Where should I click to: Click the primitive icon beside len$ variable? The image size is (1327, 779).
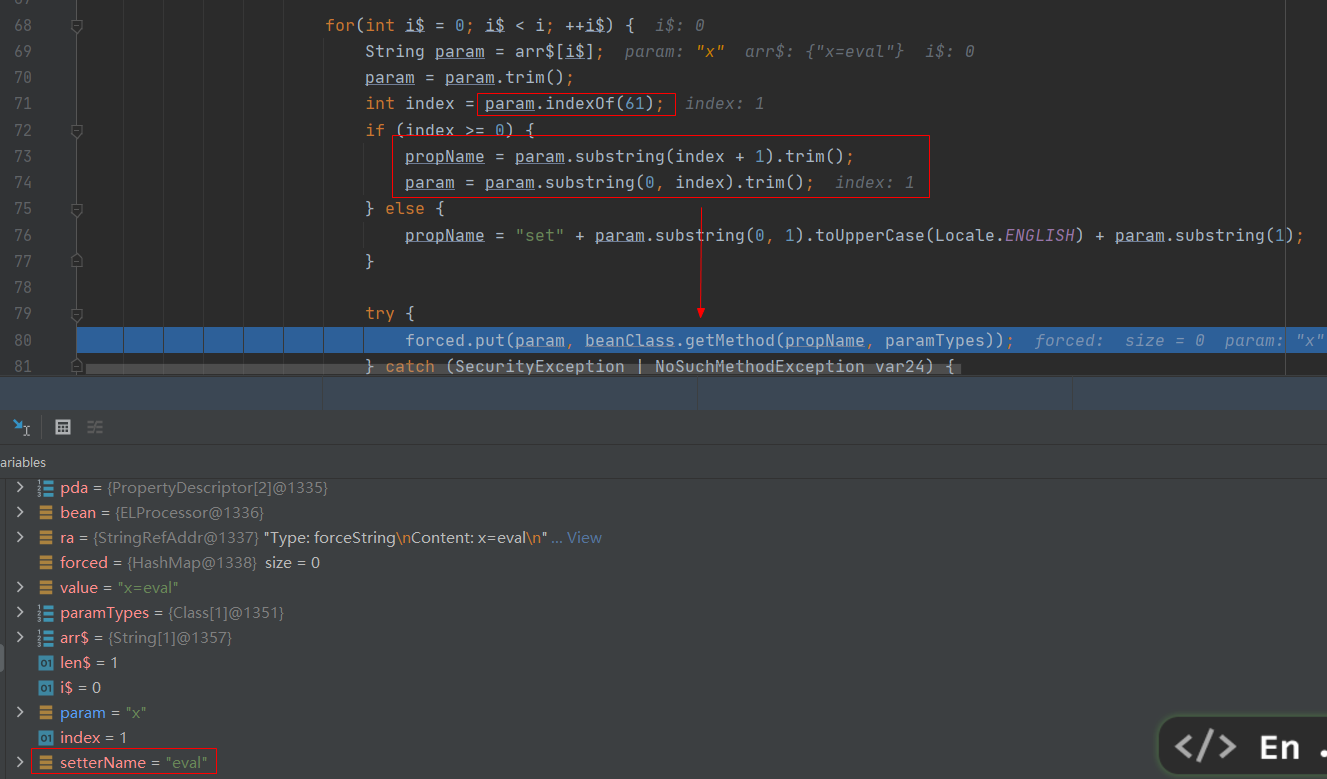45,663
